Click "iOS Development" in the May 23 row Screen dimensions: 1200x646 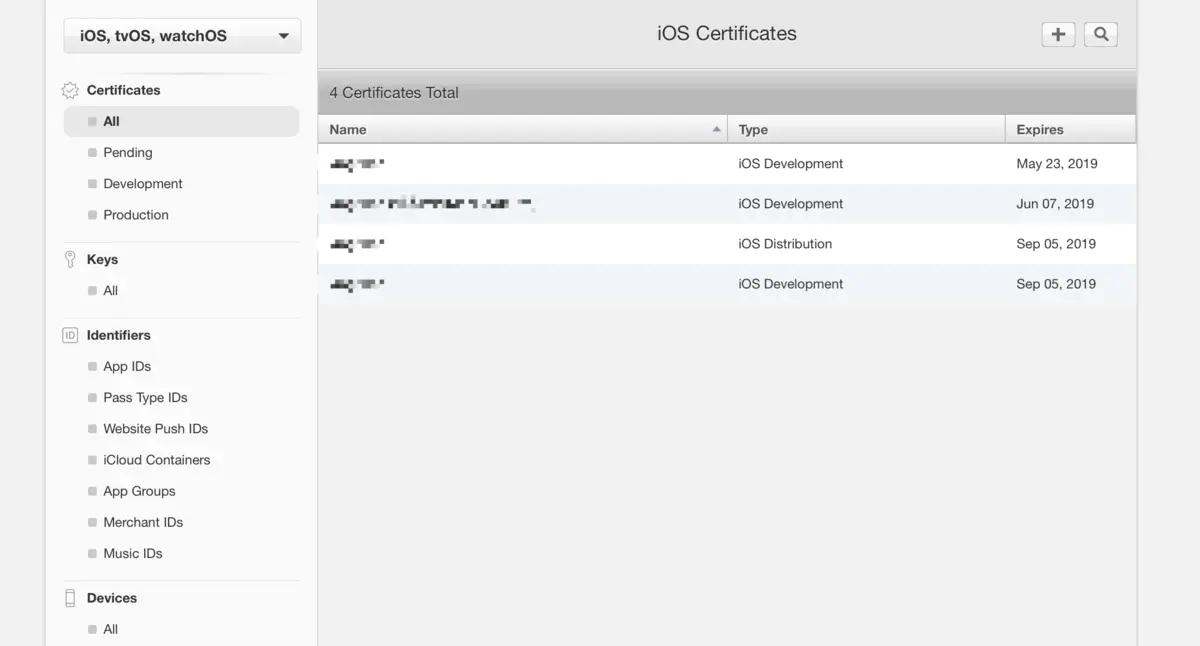(791, 164)
